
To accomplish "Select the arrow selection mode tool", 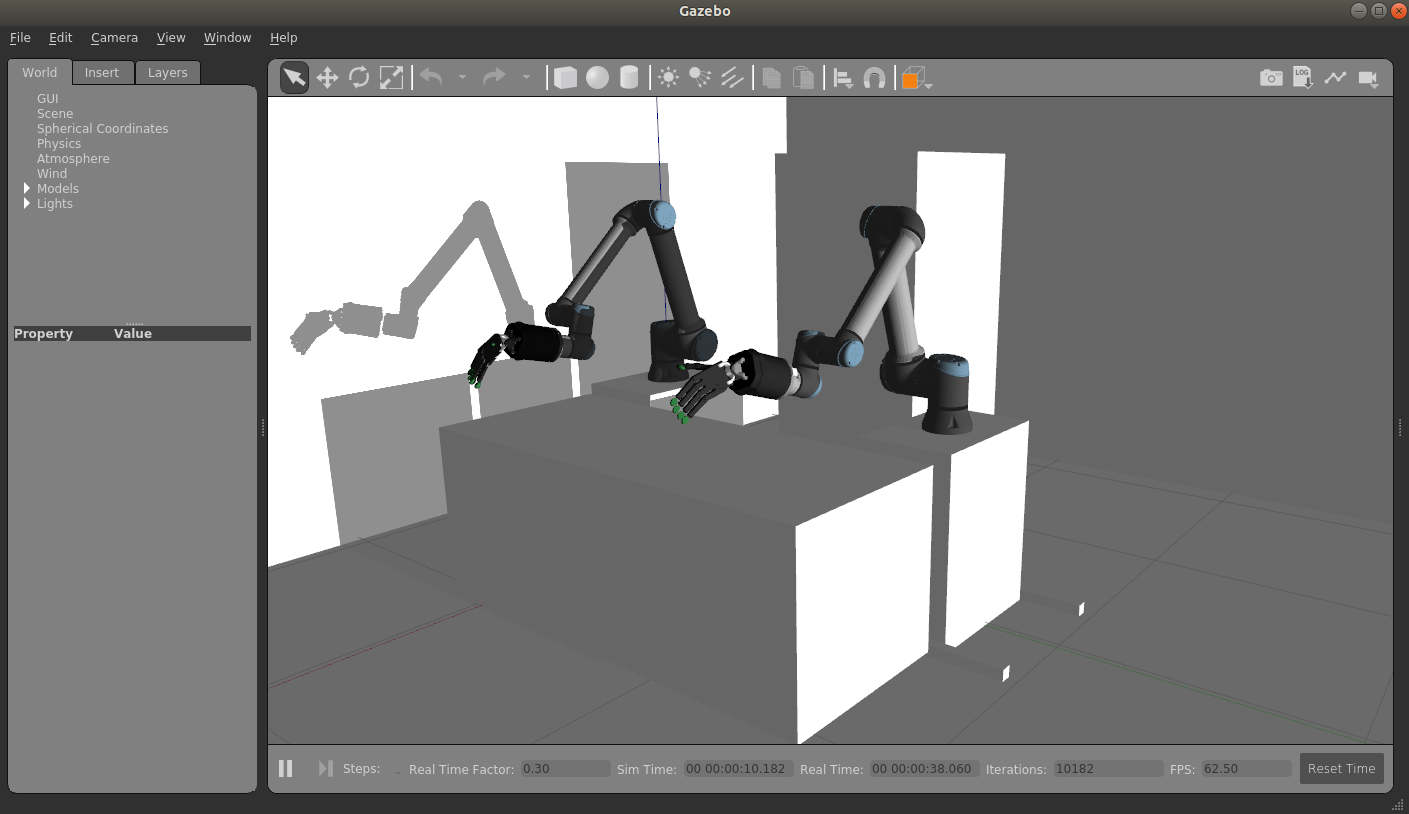I will [x=294, y=77].
